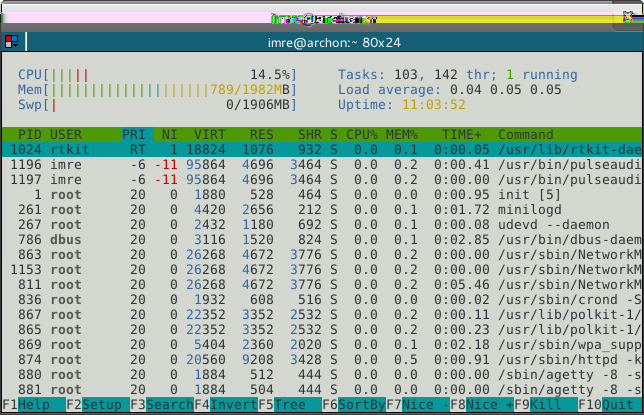This screenshot has width=644, height=415.
Task: Sort by the Command column header
Action: 526,135
